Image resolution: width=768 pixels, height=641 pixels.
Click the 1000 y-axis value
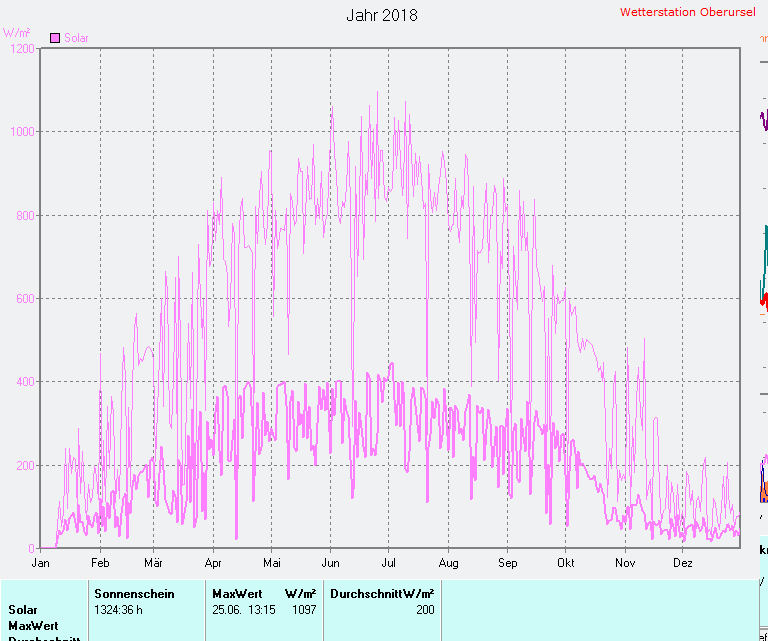coord(23,132)
